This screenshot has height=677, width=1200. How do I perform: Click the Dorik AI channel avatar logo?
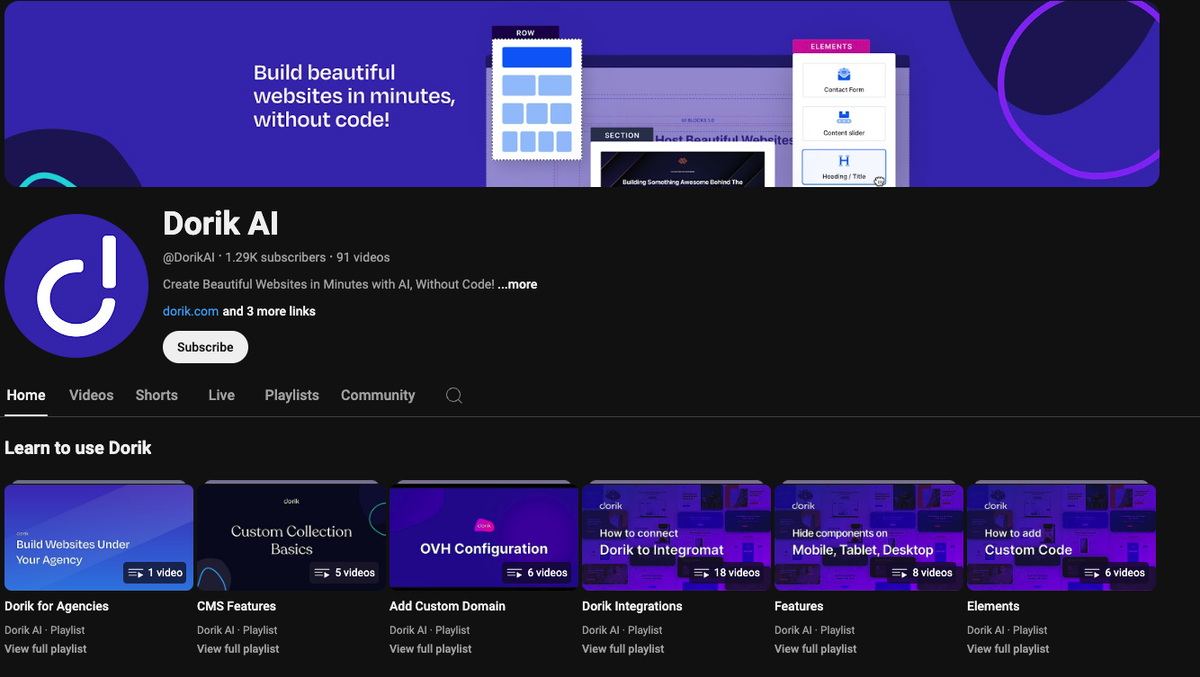click(x=76, y=286)
